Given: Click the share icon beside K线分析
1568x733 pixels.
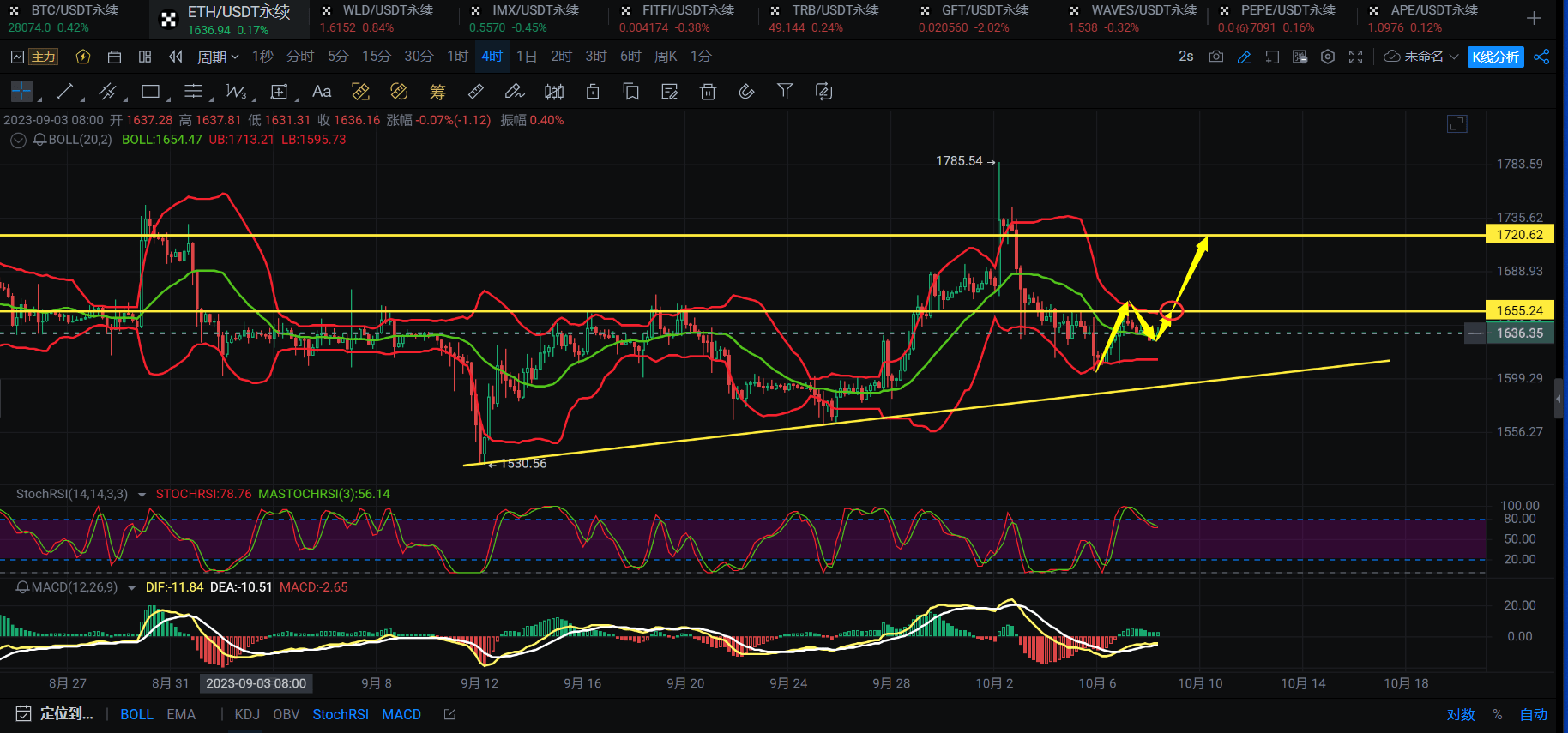Looking at the screenshot, I should (1541, 57).
